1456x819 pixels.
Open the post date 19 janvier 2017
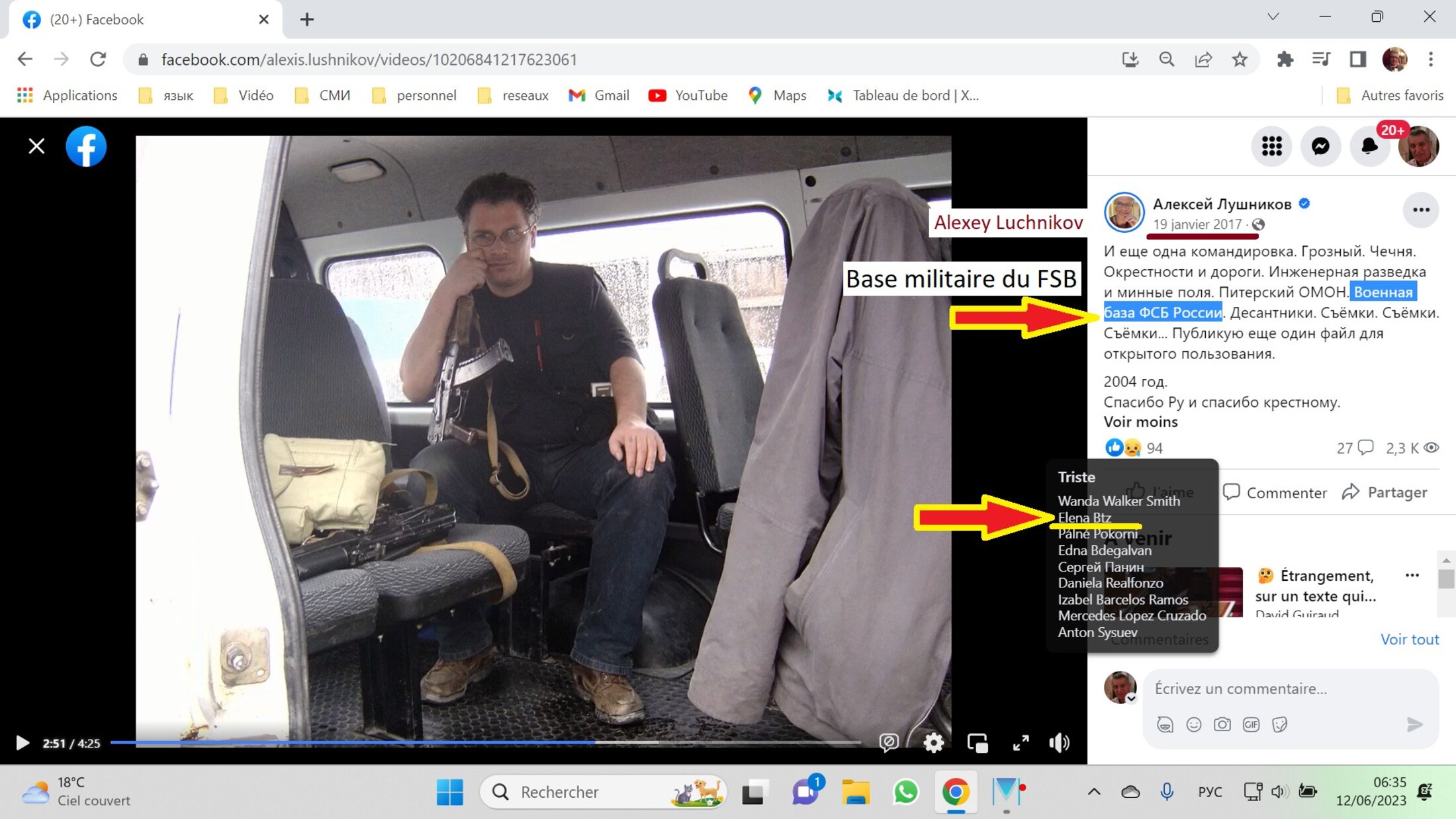point(1197,224)
